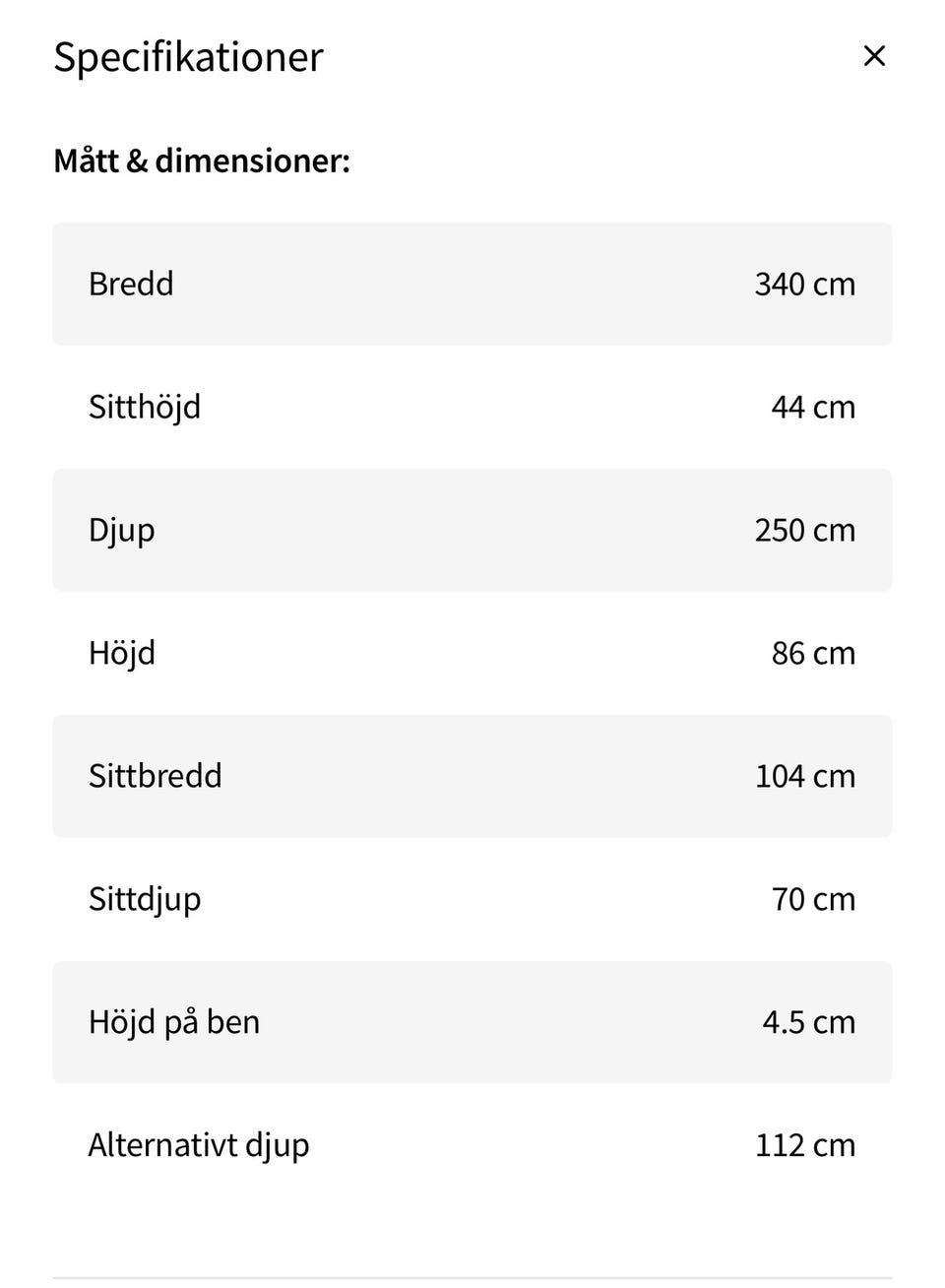This screenshot has width=945, height=1288.
Task: Click the 250 cm value
Action: pos(804,530)
